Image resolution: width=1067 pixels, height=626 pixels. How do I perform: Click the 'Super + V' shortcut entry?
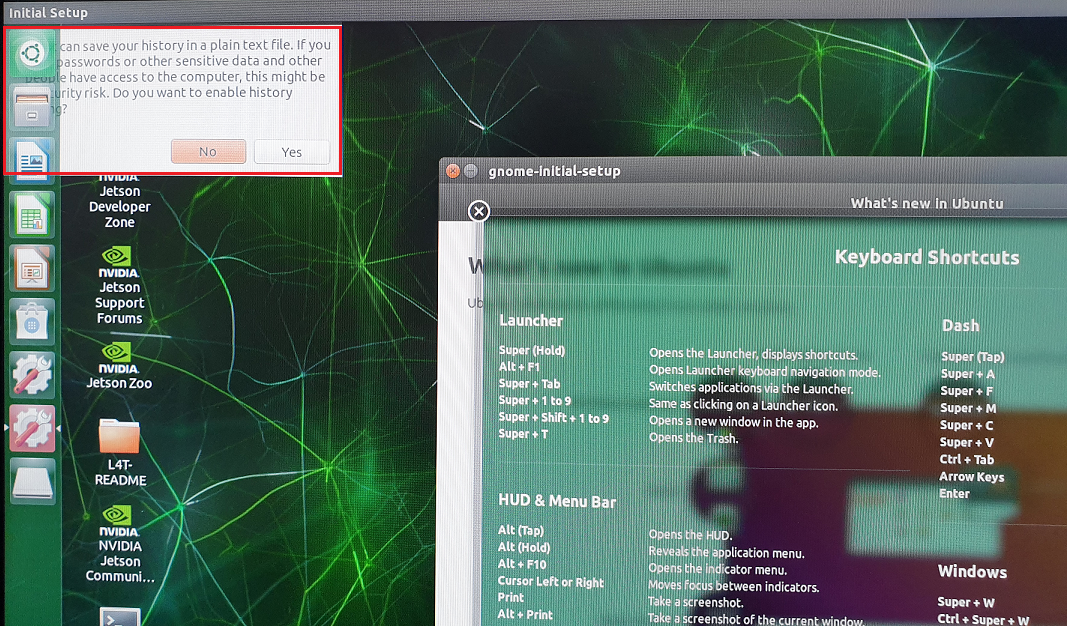(966, 442)
